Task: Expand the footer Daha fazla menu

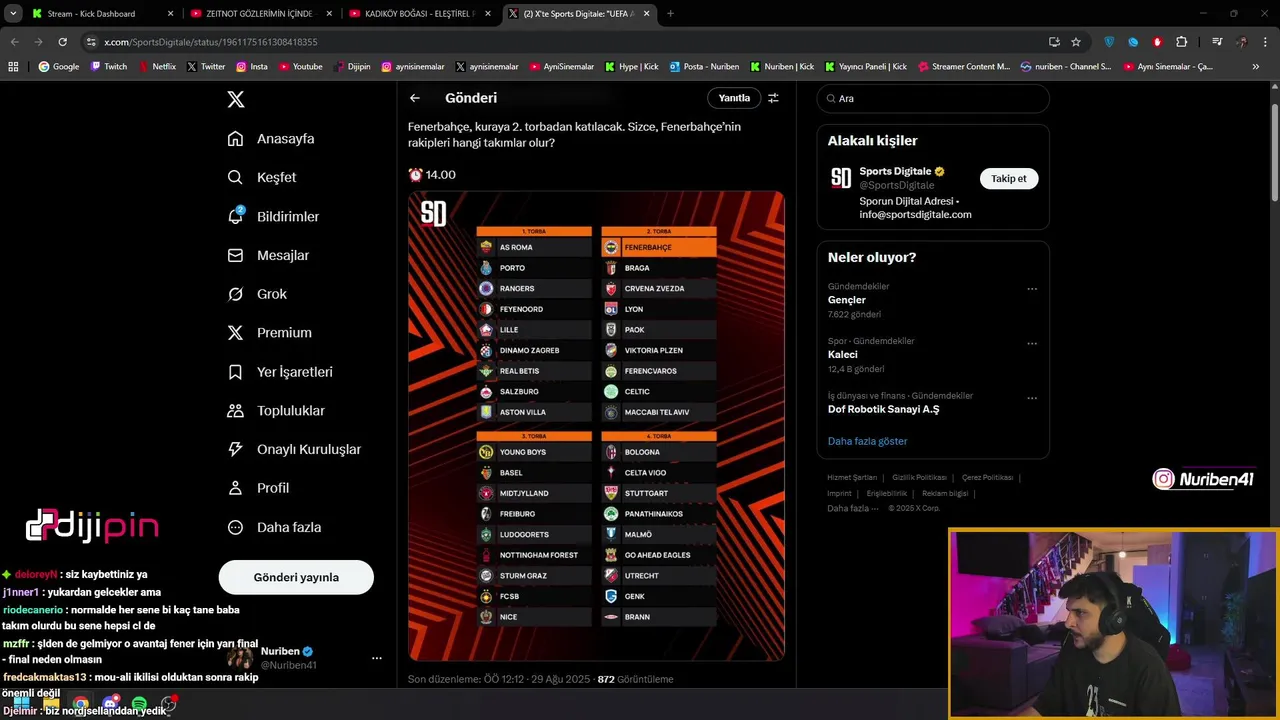Action: click(853, 508)
